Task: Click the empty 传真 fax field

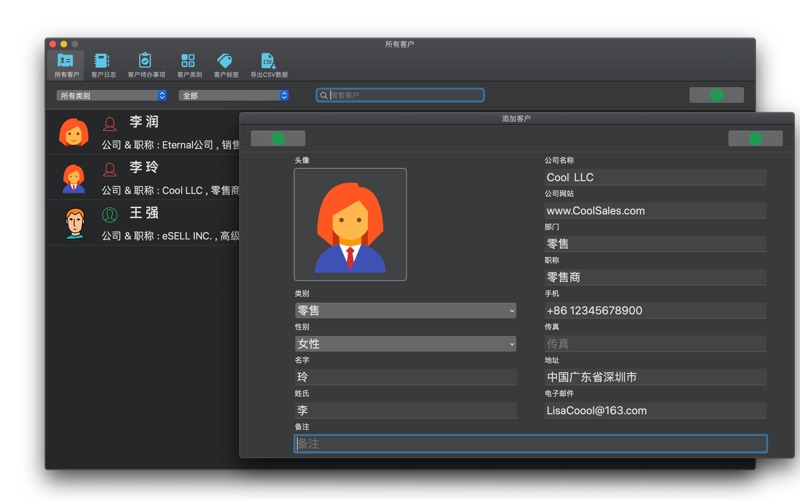Action: [655, 344]
